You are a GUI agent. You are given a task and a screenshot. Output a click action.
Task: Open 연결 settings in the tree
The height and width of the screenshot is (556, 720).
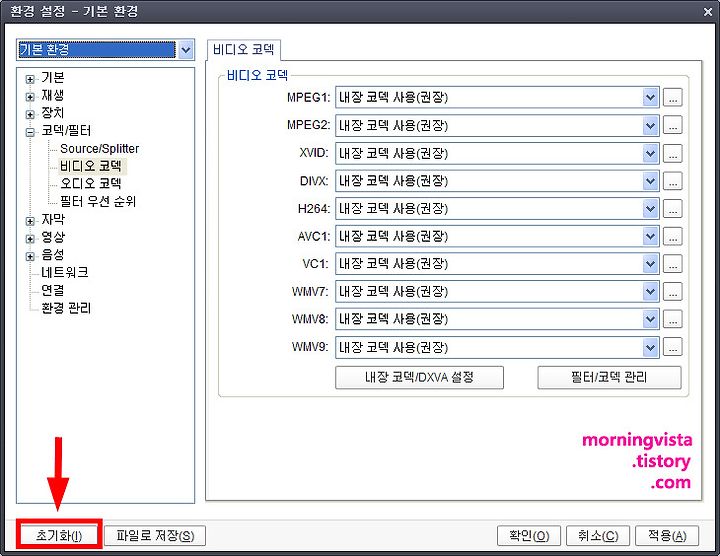click(x=53, y=290)
